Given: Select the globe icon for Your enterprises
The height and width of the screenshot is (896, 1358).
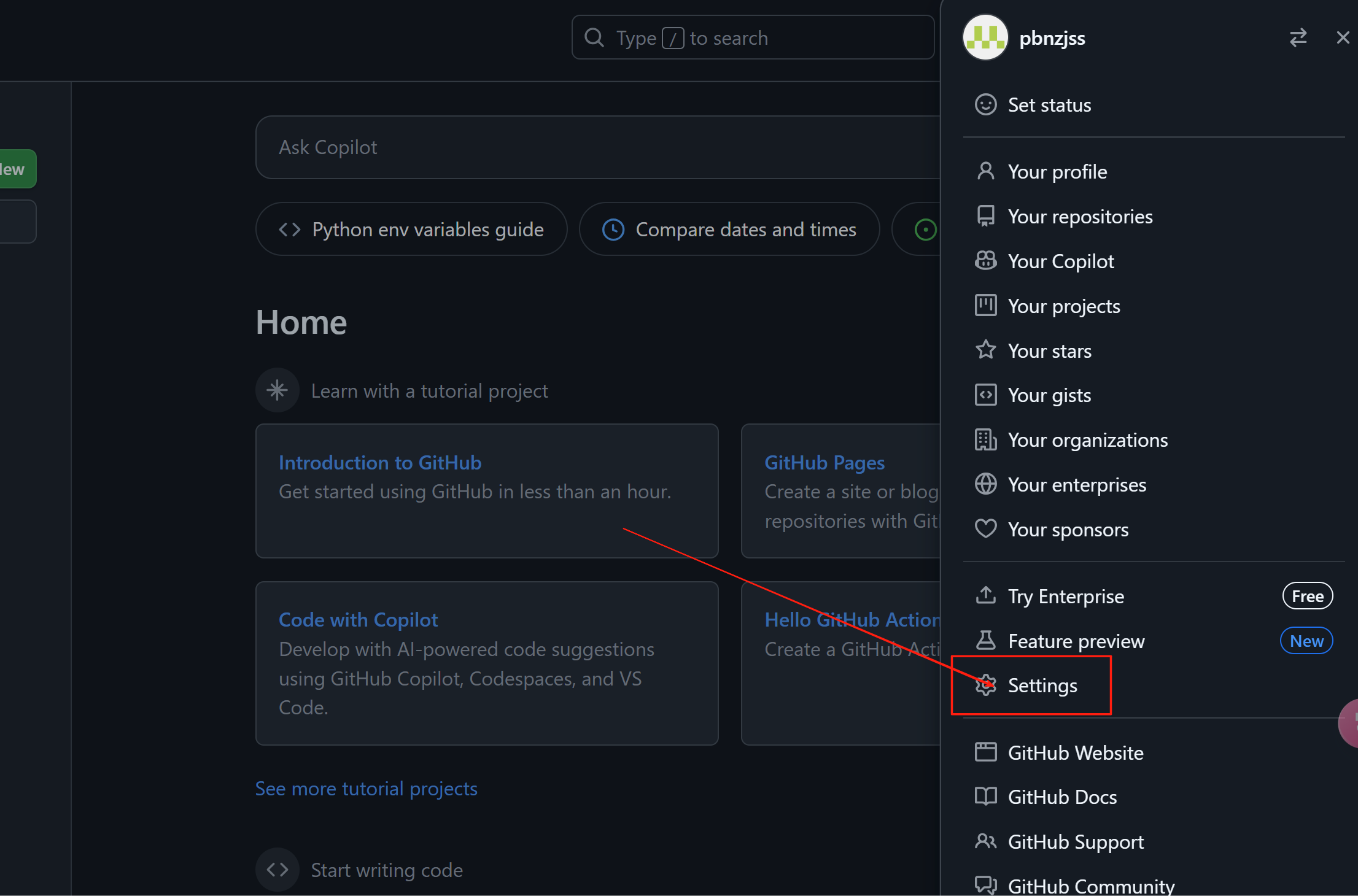Looking at the screenshot, I should (985, 484).
